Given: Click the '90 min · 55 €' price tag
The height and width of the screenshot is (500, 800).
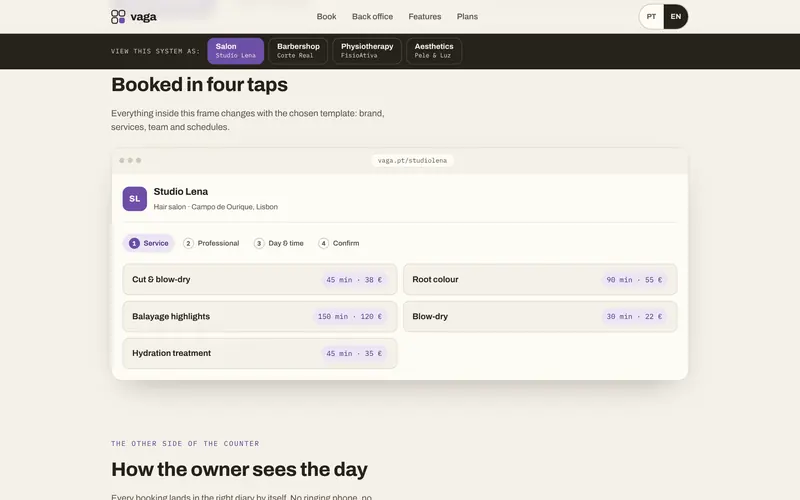Looking at the screenshot, I should (634, 280).
